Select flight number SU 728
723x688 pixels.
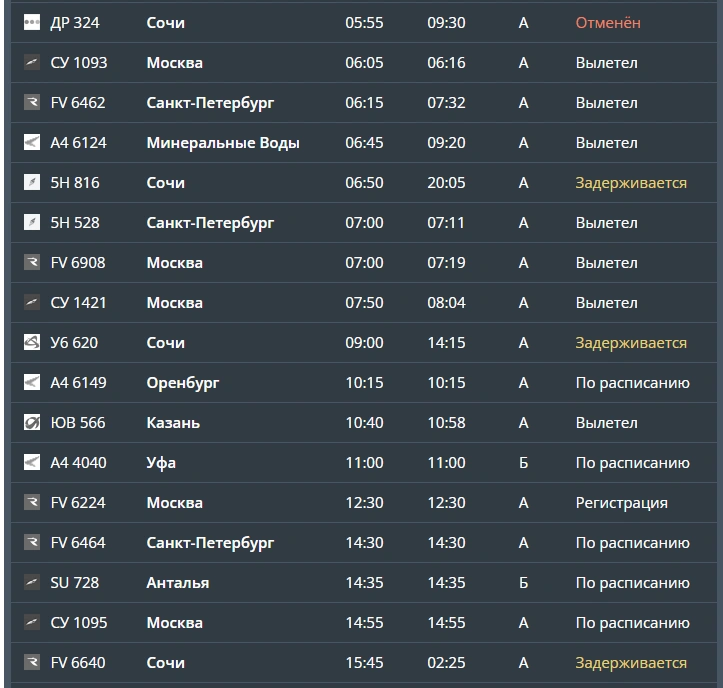[x=75, y=582]
